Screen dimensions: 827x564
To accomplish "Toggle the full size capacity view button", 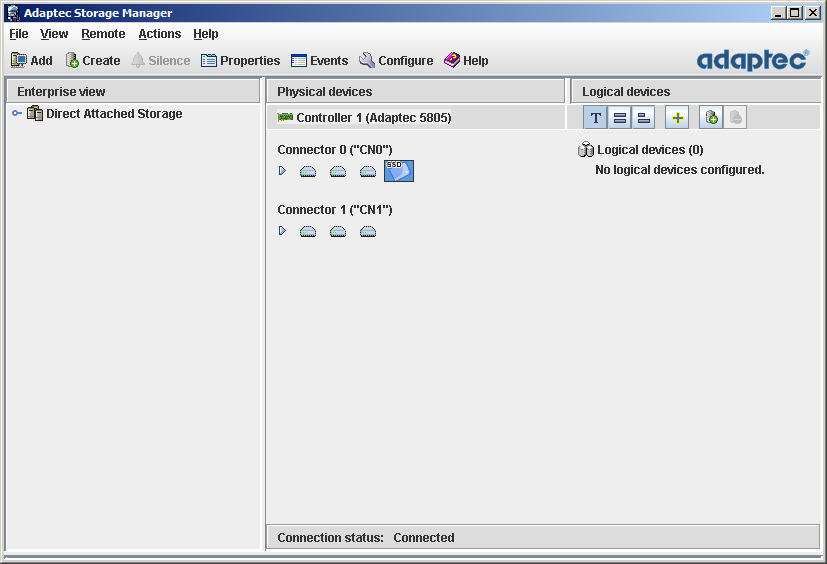I will 620,117.
